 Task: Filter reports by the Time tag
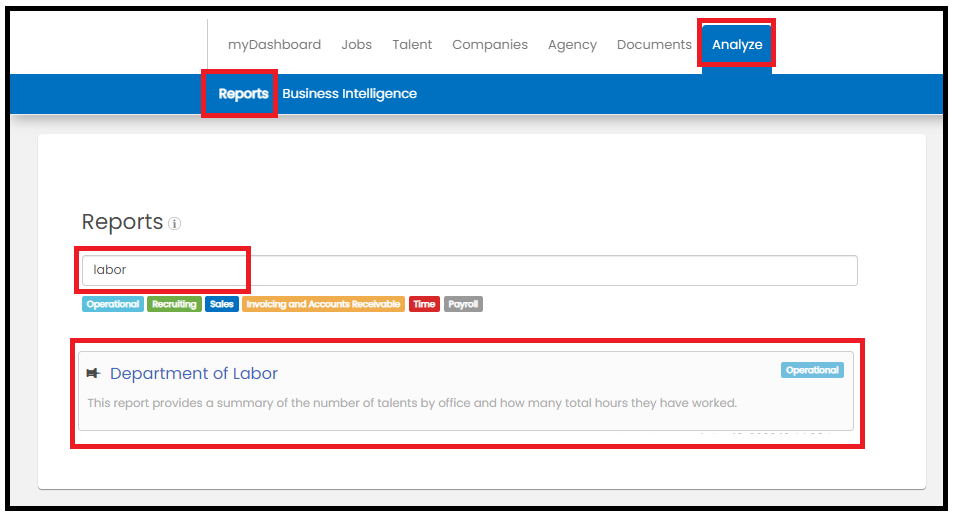[424, 304]
